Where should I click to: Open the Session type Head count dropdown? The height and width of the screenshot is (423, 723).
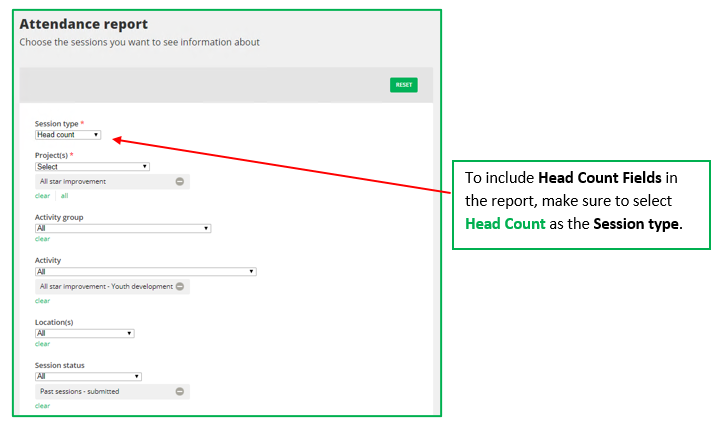(68, 135)
